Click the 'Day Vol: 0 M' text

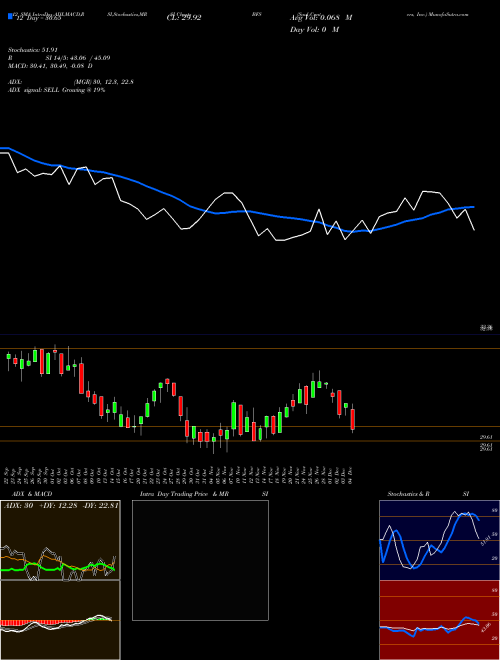[314, 29]
